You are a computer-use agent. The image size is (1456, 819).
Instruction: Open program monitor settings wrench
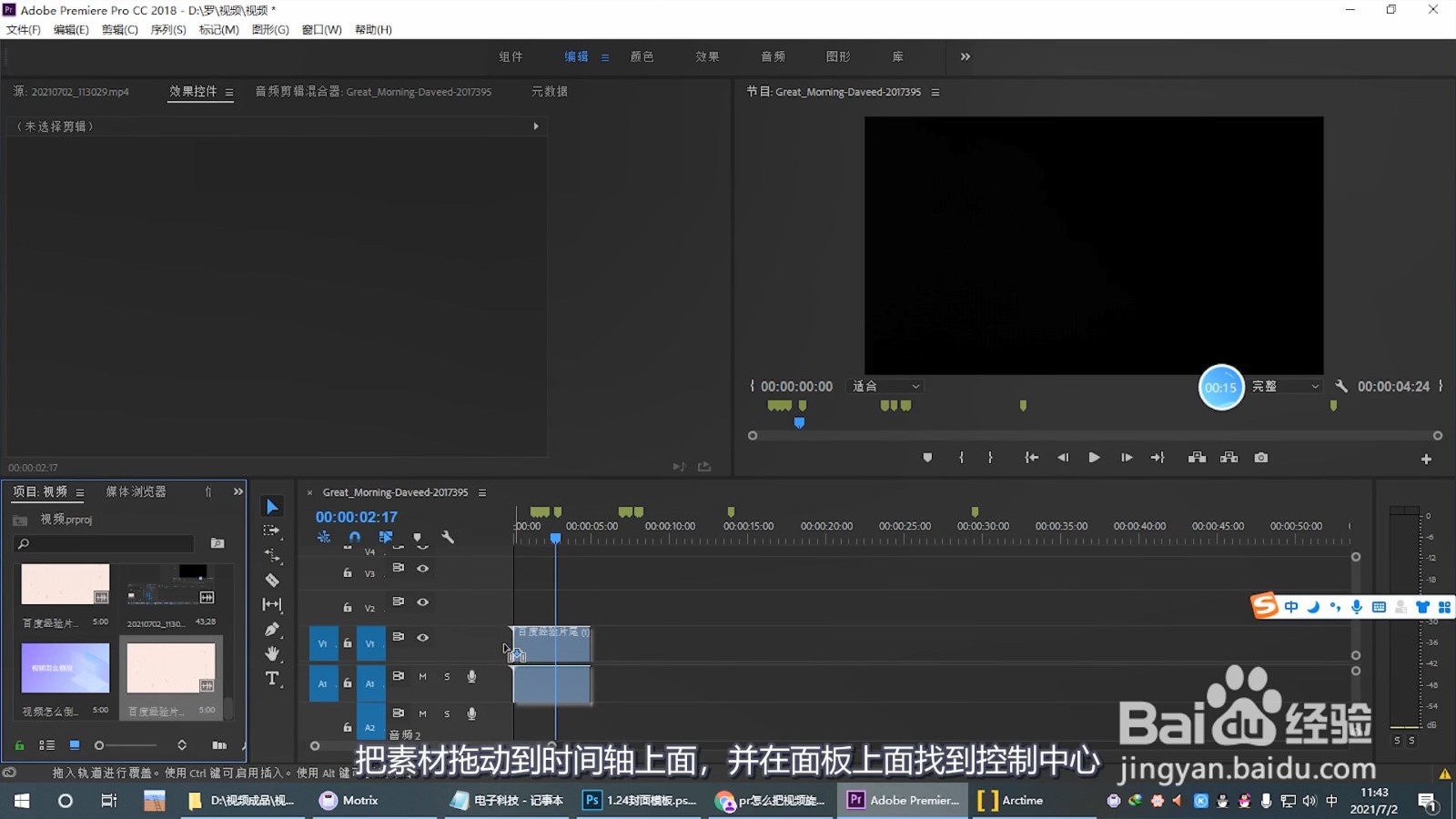[x=1341, y=387]
